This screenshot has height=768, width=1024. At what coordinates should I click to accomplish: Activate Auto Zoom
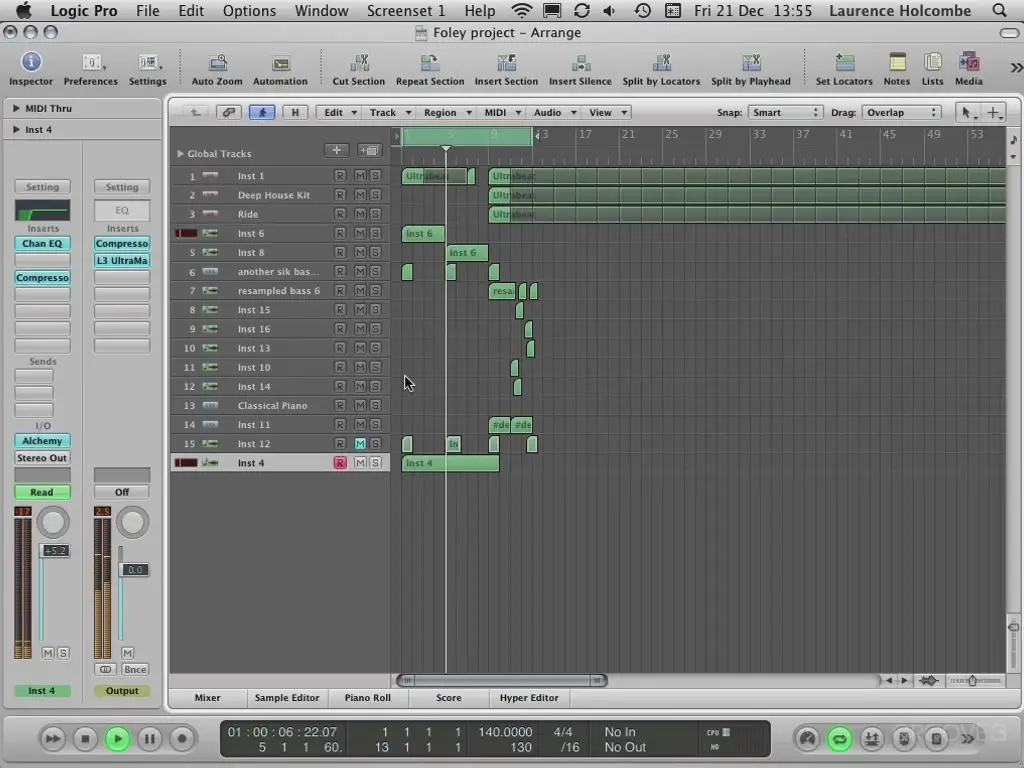[x=217, y=69]
